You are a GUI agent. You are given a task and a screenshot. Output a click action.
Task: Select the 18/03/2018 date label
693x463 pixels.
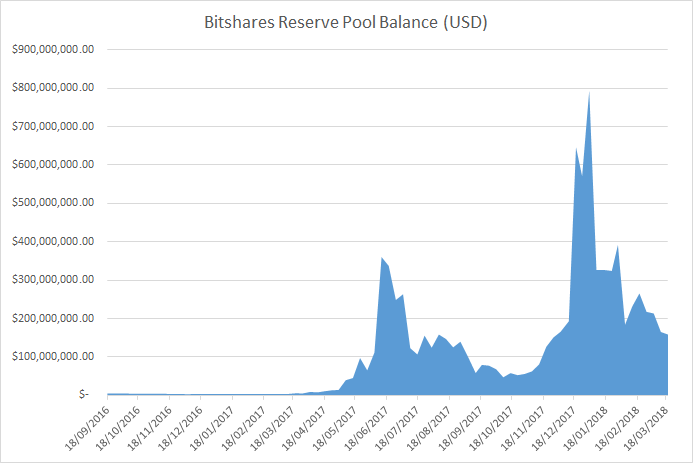(645, 427)
